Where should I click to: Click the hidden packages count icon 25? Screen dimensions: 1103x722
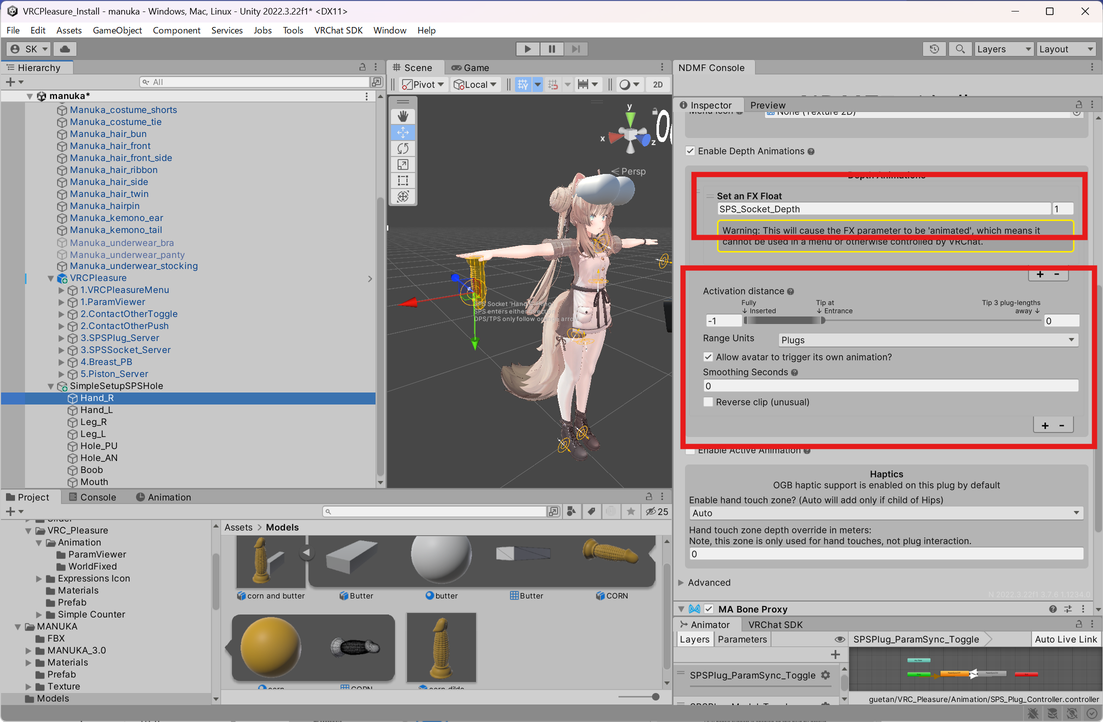click(657, 512)
